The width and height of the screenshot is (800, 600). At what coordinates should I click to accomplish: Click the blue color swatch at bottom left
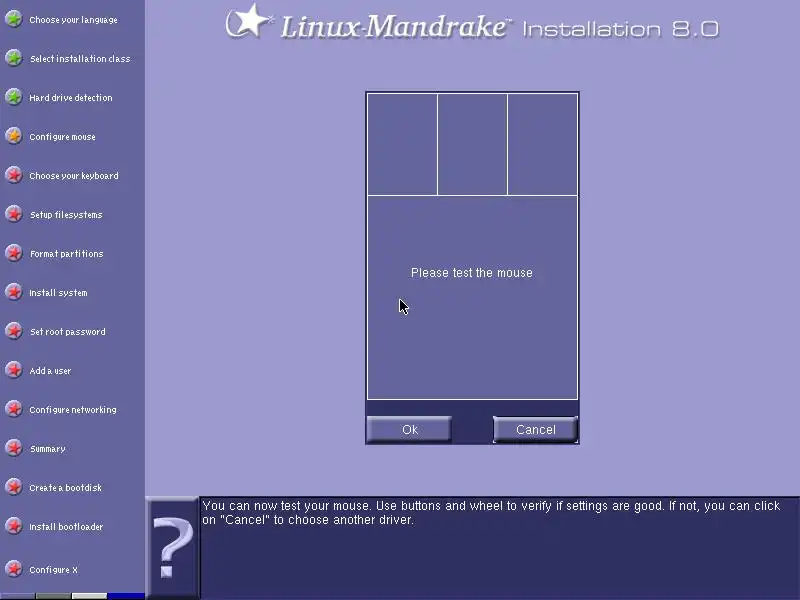(126, 596)
